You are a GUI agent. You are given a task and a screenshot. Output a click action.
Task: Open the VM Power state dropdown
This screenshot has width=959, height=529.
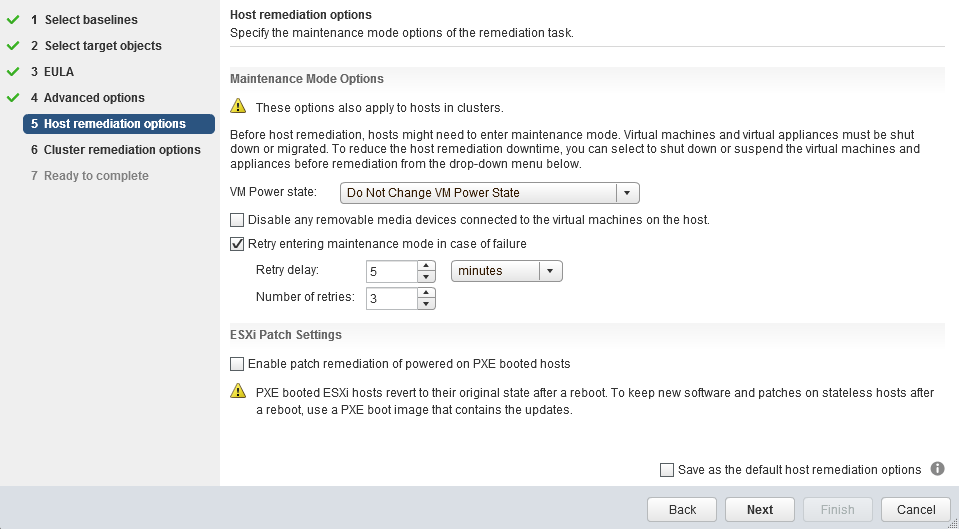[490, 193]
